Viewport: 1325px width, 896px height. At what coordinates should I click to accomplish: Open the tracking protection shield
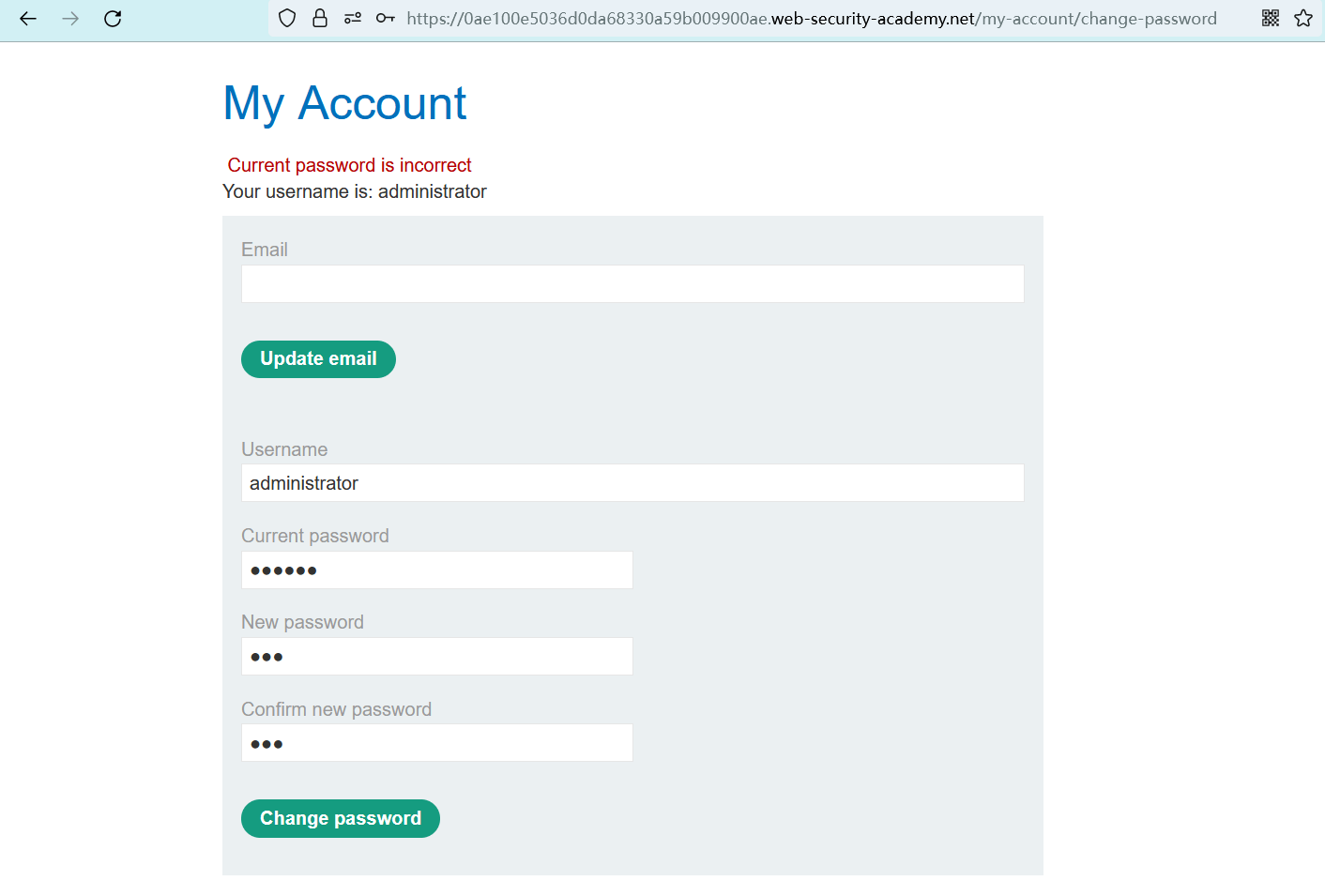pos(288,19)
